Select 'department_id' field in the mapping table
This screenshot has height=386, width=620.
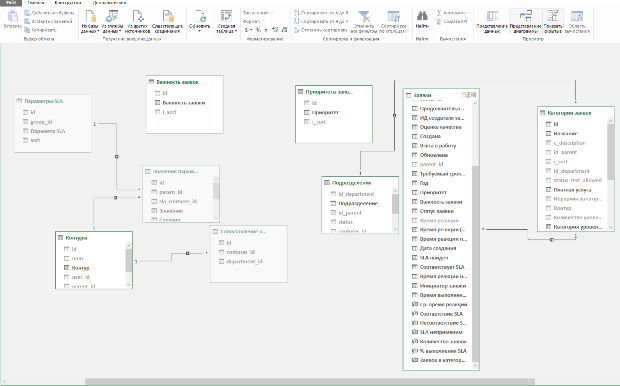coord(244,261)
